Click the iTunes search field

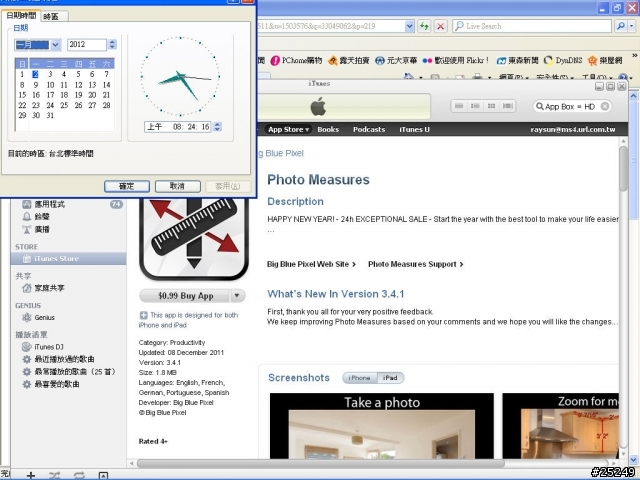point(570,107)
